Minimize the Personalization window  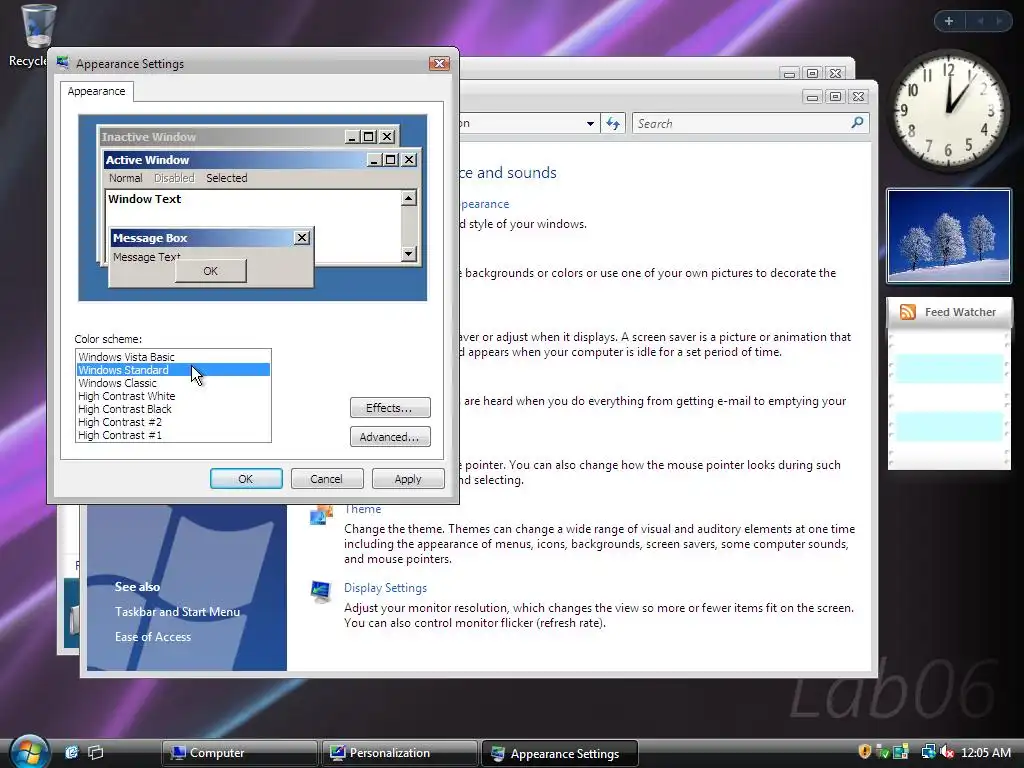coord(812,97)
